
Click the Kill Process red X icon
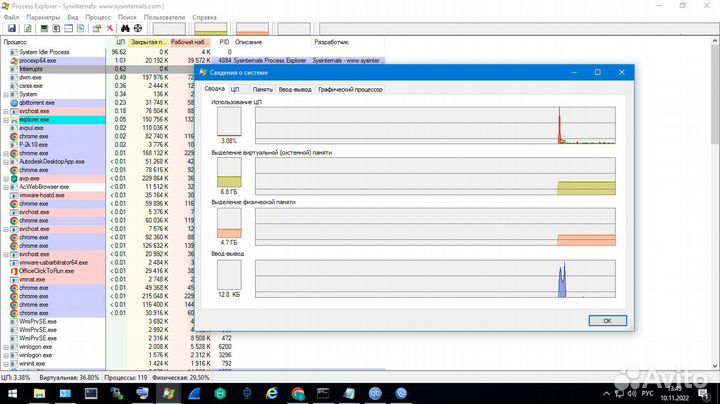[x=109, y=28]
